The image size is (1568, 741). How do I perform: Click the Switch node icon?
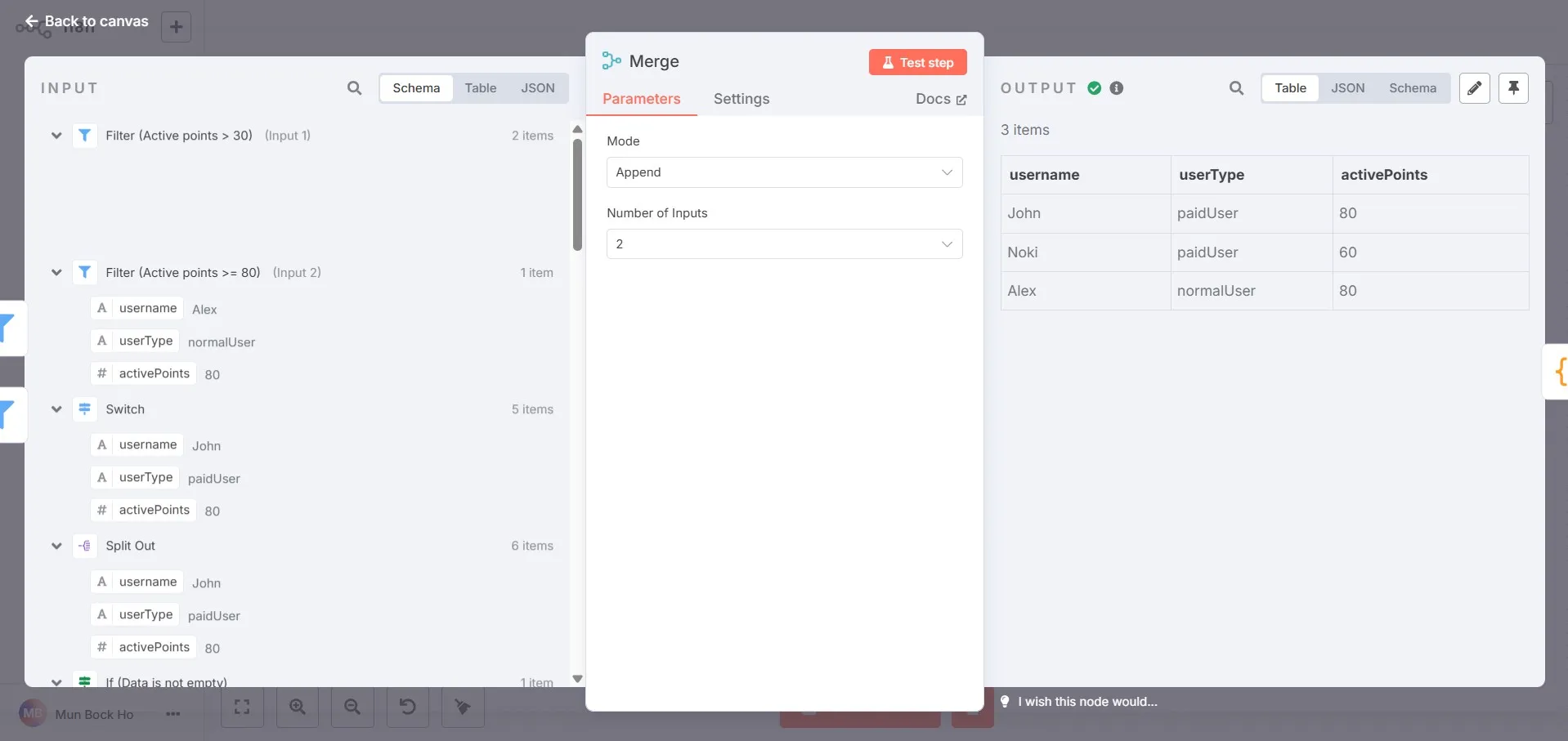pos(84,409)
